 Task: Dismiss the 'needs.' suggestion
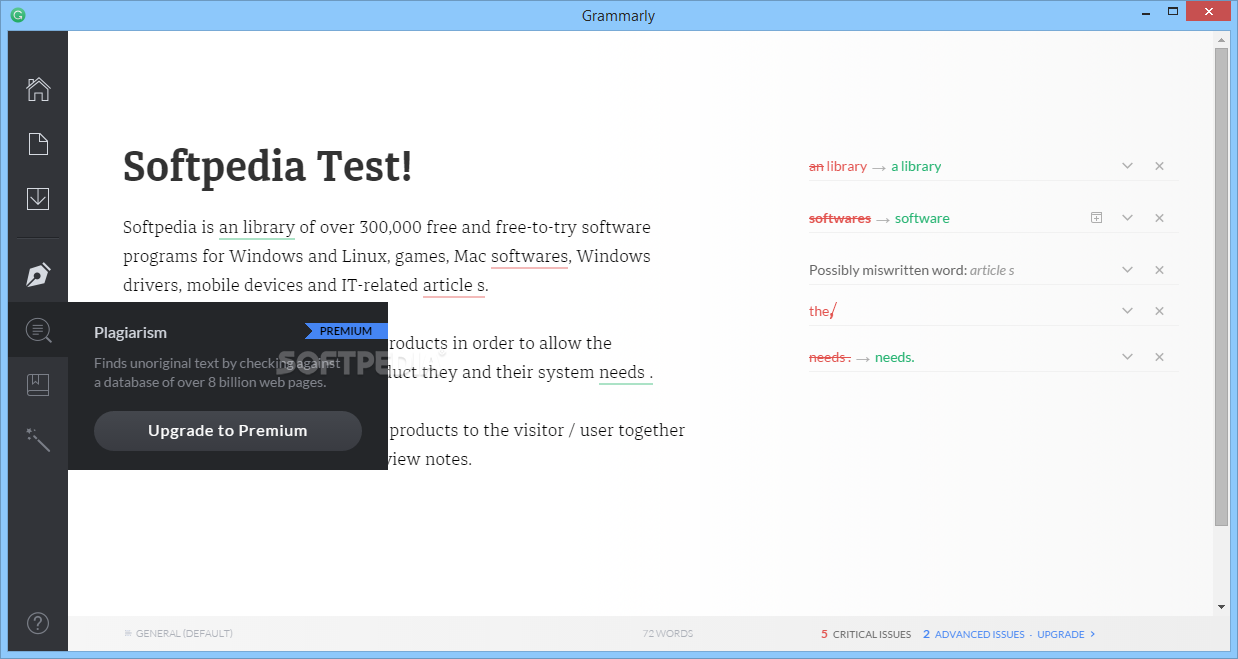pyautogui.click(x=1159, y=357)
